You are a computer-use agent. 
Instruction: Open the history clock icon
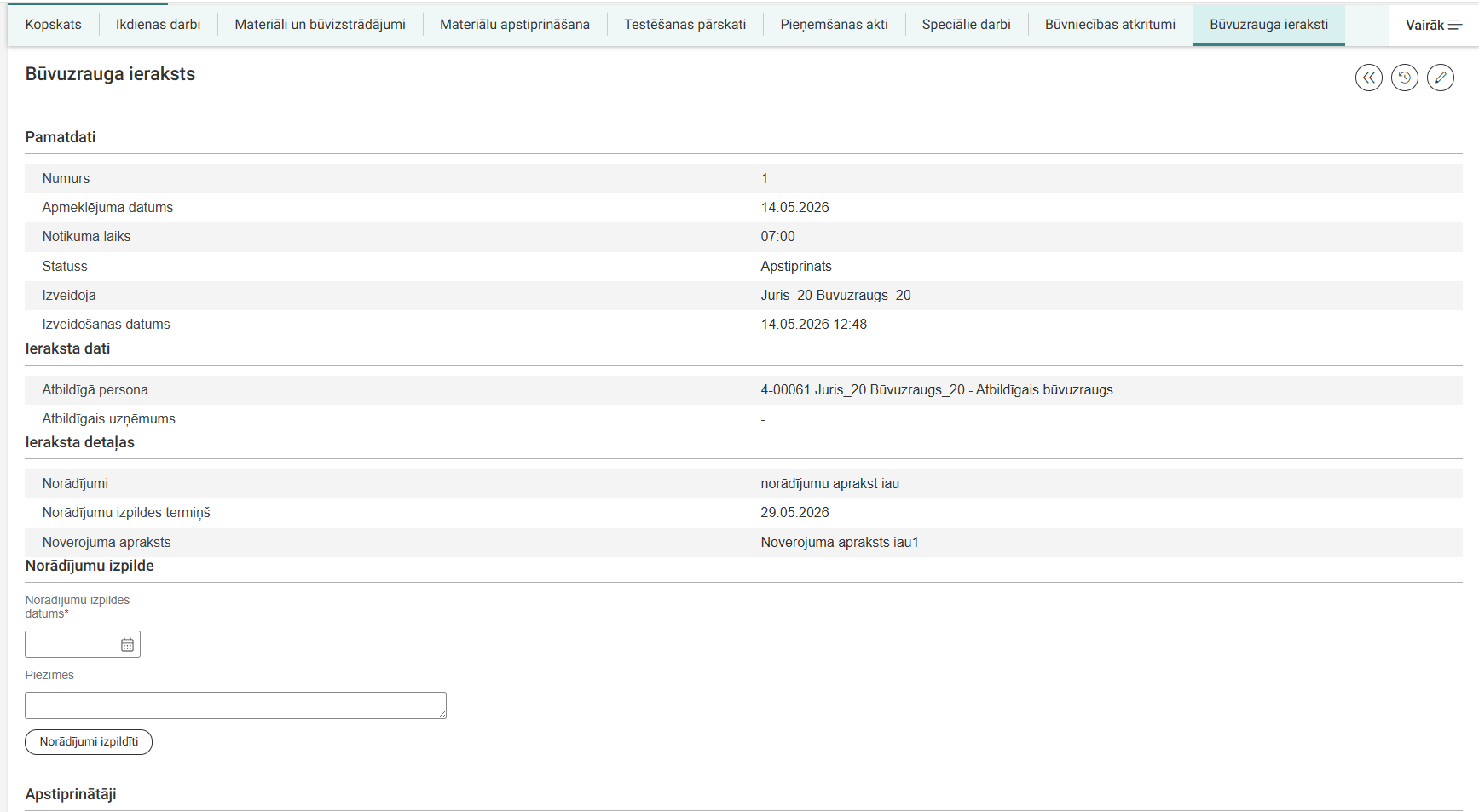tap(1404, 78)
